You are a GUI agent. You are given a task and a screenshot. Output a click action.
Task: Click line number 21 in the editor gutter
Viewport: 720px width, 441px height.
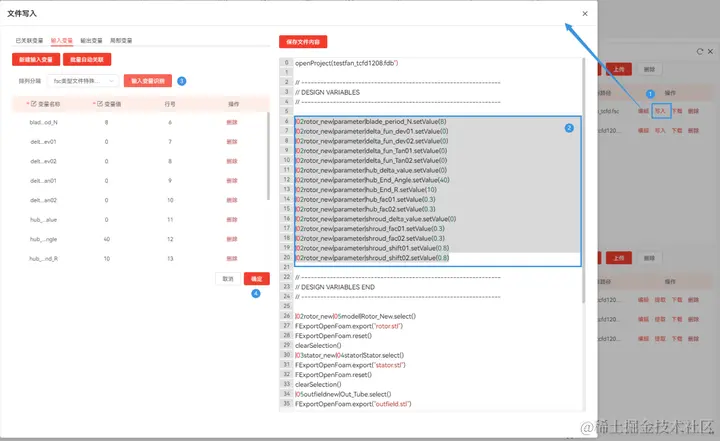(x=287, y=267)
